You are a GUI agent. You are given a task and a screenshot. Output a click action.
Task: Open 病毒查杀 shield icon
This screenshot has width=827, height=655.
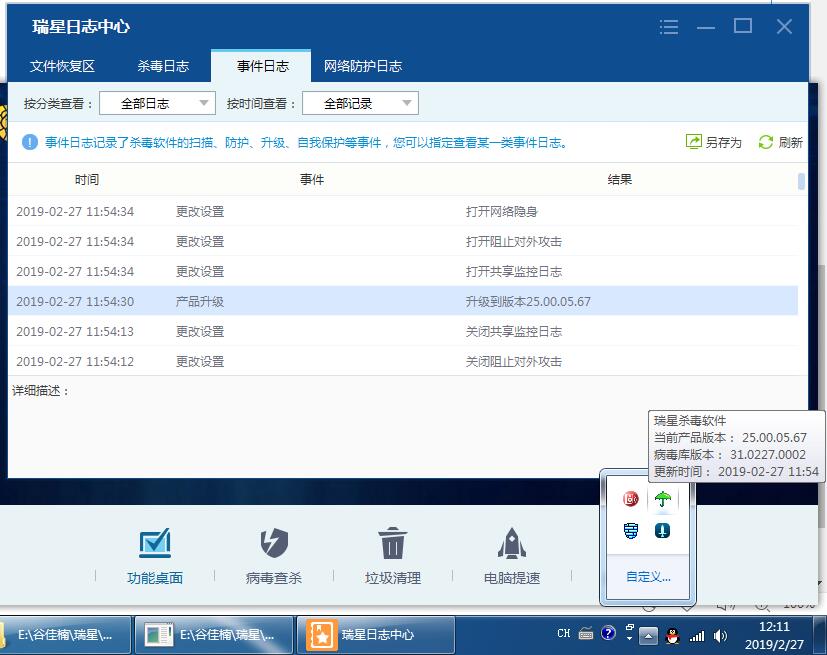pyautogui.click(x=274, y=543)
